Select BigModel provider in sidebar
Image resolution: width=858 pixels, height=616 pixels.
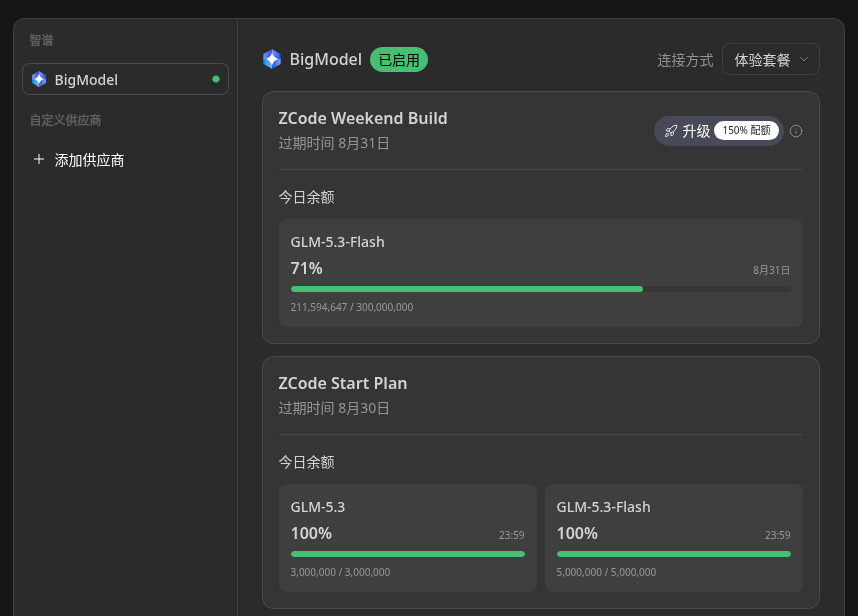coord(125,79)
